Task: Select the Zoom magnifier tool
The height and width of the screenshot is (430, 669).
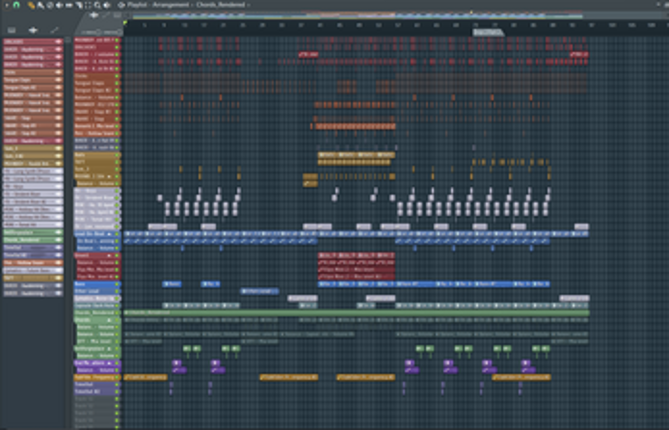Action: pyautogui.click(x=98, y=5)
